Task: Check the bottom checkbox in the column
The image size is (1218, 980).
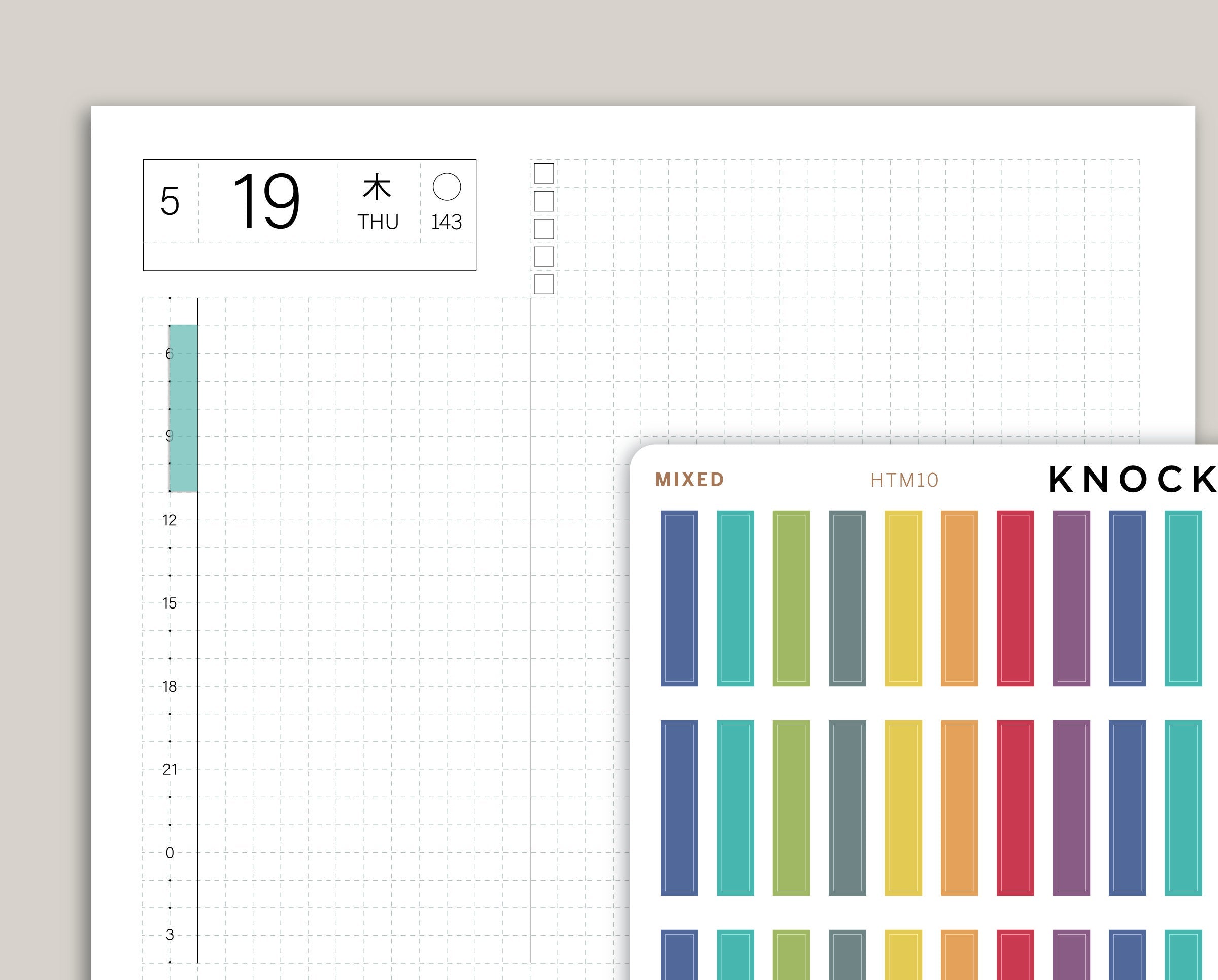Action: click(x=544, y=284)
